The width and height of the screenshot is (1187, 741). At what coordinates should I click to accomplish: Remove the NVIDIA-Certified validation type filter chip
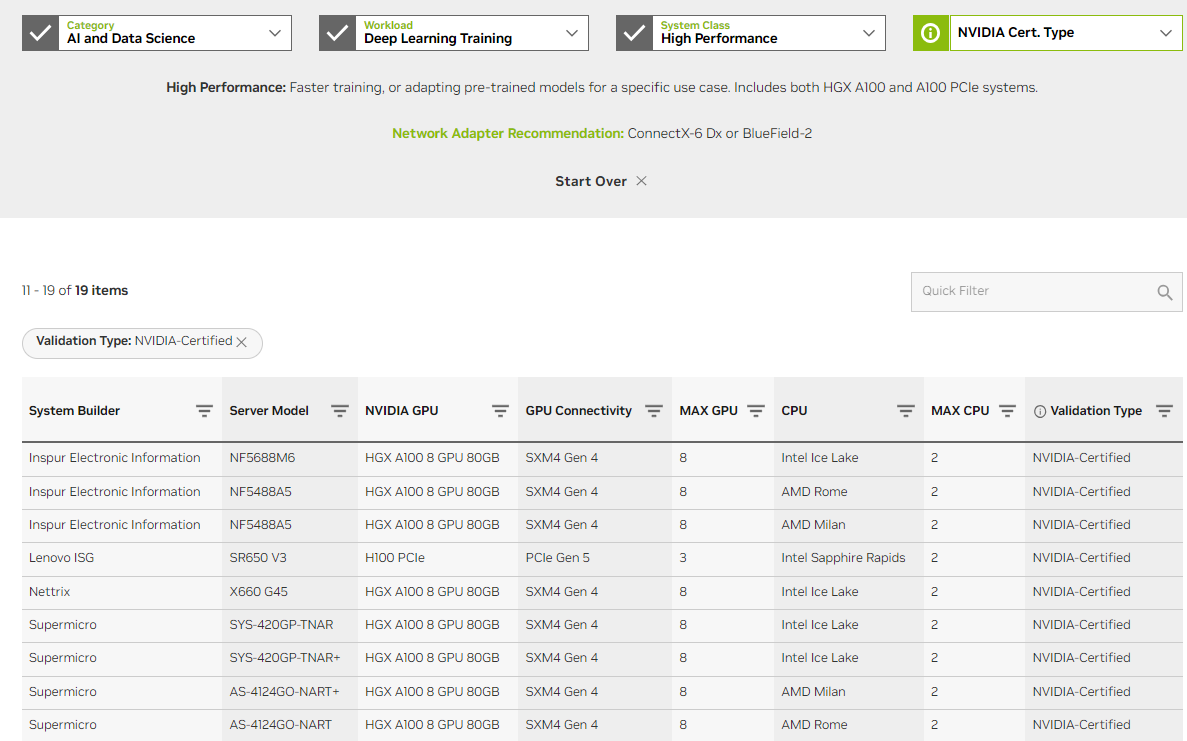[x=241, y=342]
